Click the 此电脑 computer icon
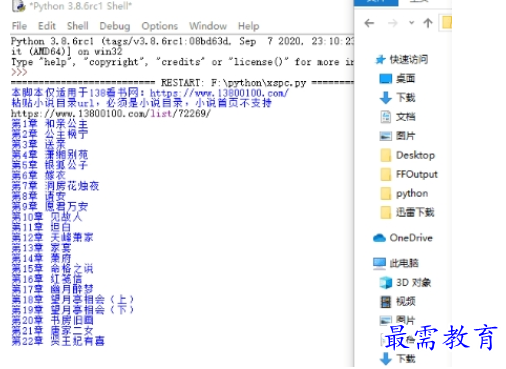The height and width of the screenshot is (369, 506). point(379,263)
